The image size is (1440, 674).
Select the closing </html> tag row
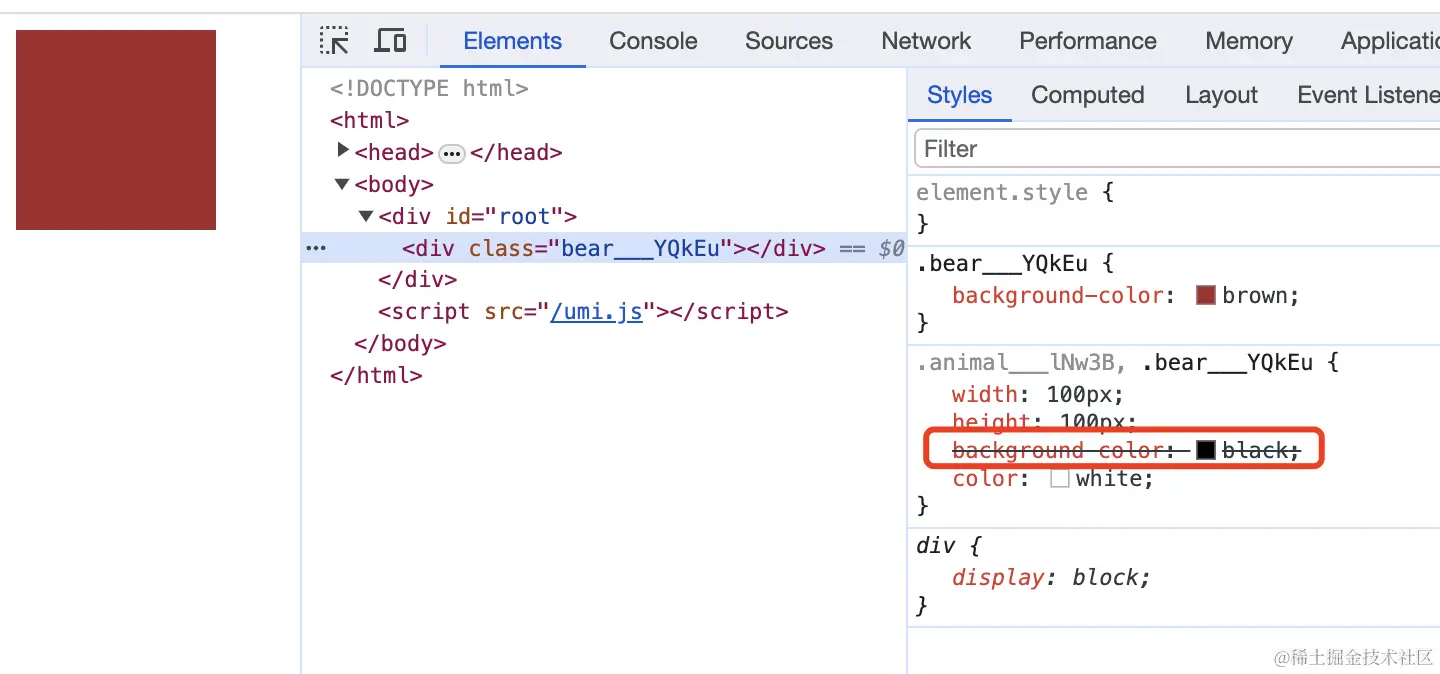tap(376, 376)
